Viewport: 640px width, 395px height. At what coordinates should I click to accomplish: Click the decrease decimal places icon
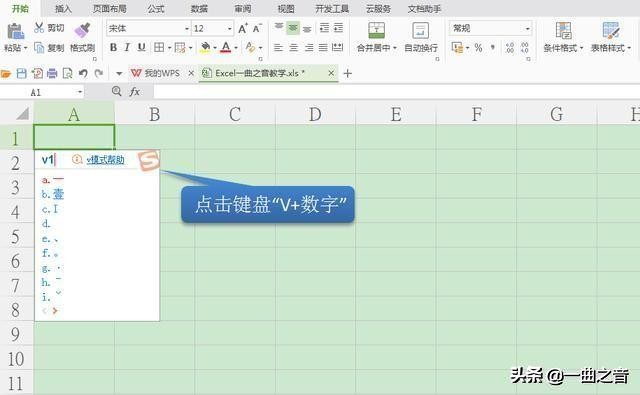525,48
